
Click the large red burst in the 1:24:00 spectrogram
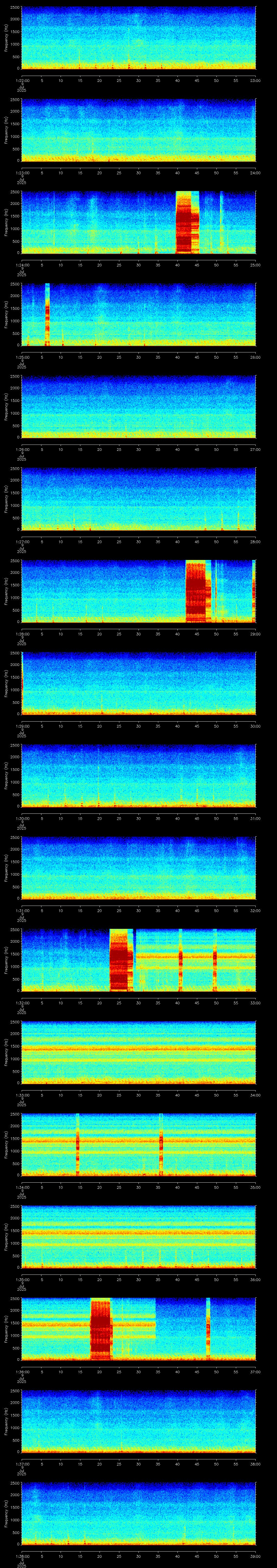[187, 223]
